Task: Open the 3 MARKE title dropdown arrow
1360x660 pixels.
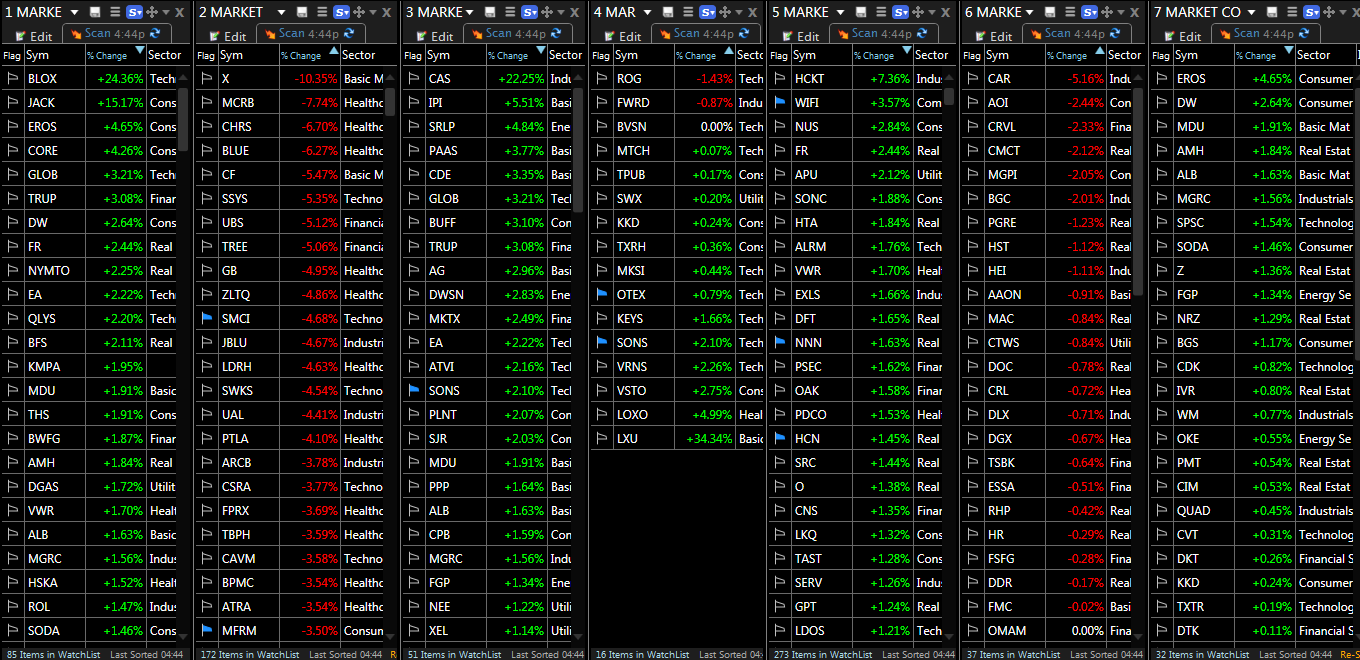Action: pyautogui.click(x=469, y=12)
